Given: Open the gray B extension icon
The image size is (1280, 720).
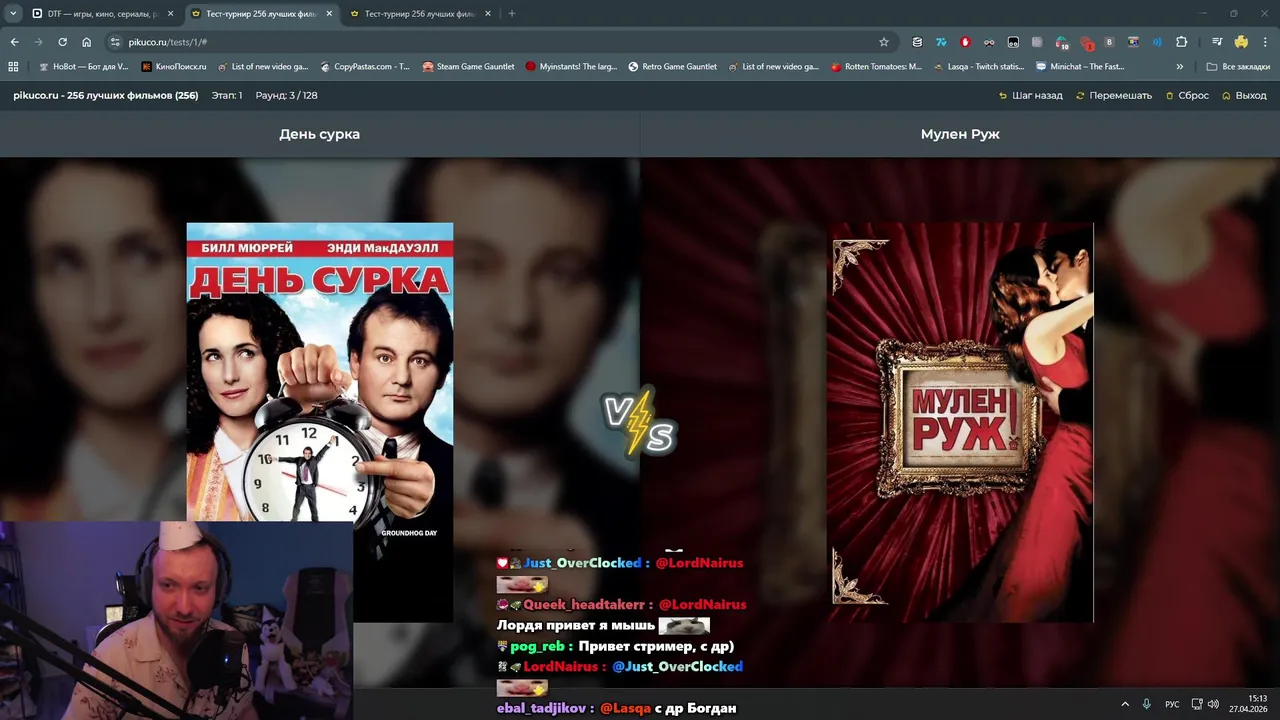Looking at the screenshot, I should pyautogui.click(x=1109, y=42).
